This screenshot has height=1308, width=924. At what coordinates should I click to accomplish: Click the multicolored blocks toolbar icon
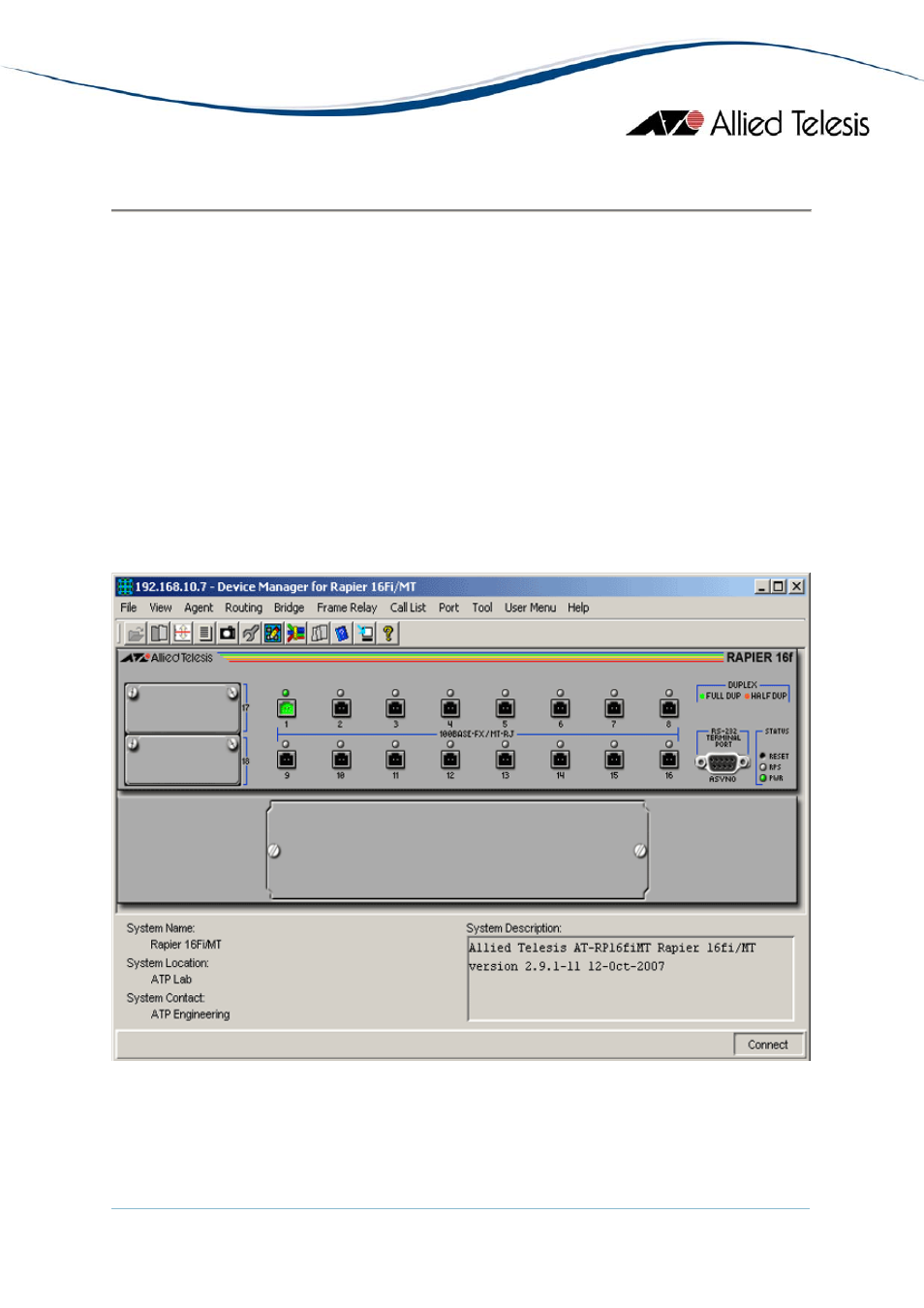pyautogui.click(x=296, y=634)
